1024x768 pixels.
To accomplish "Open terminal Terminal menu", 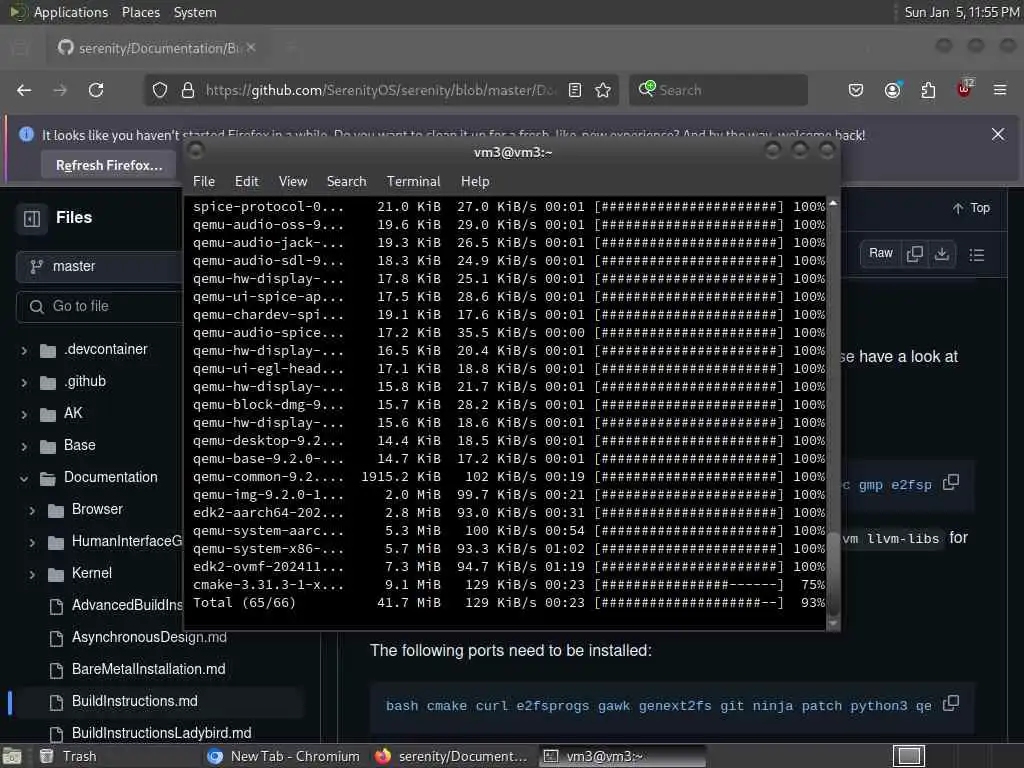I will 413,182.
